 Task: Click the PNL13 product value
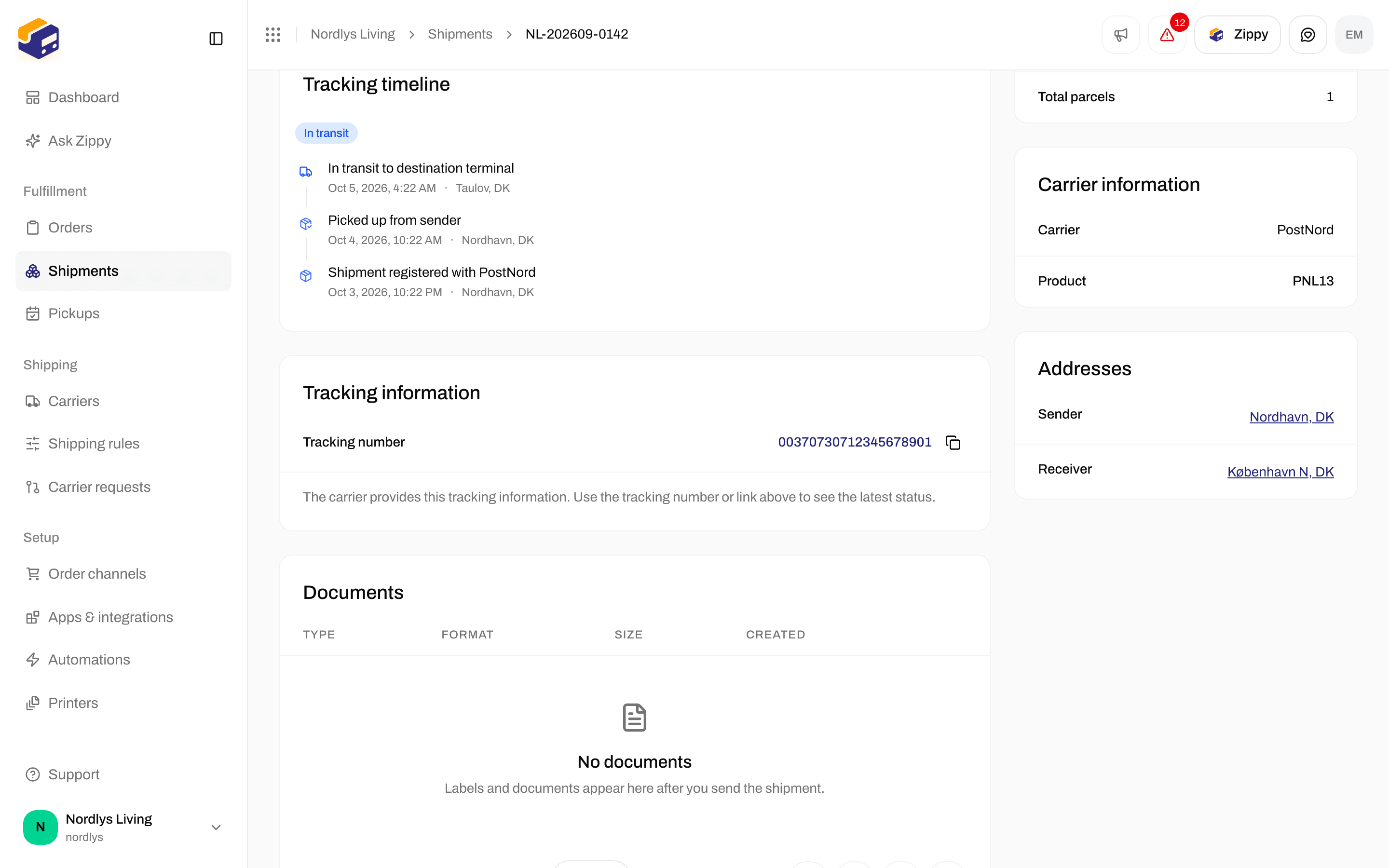tap(1313, 281)
